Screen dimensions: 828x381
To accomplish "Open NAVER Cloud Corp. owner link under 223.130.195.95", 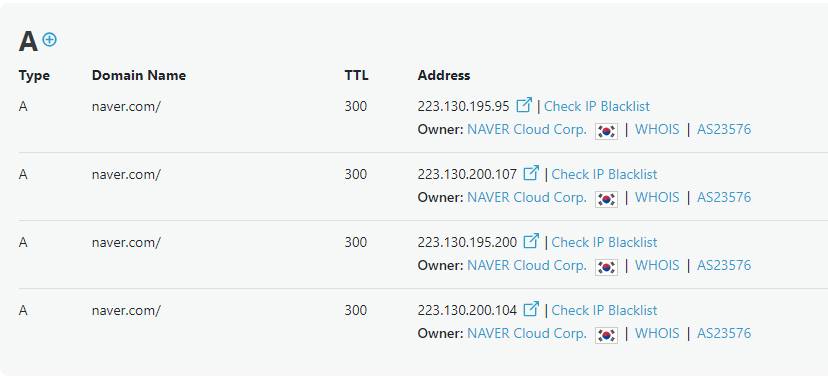I will 527,130.
